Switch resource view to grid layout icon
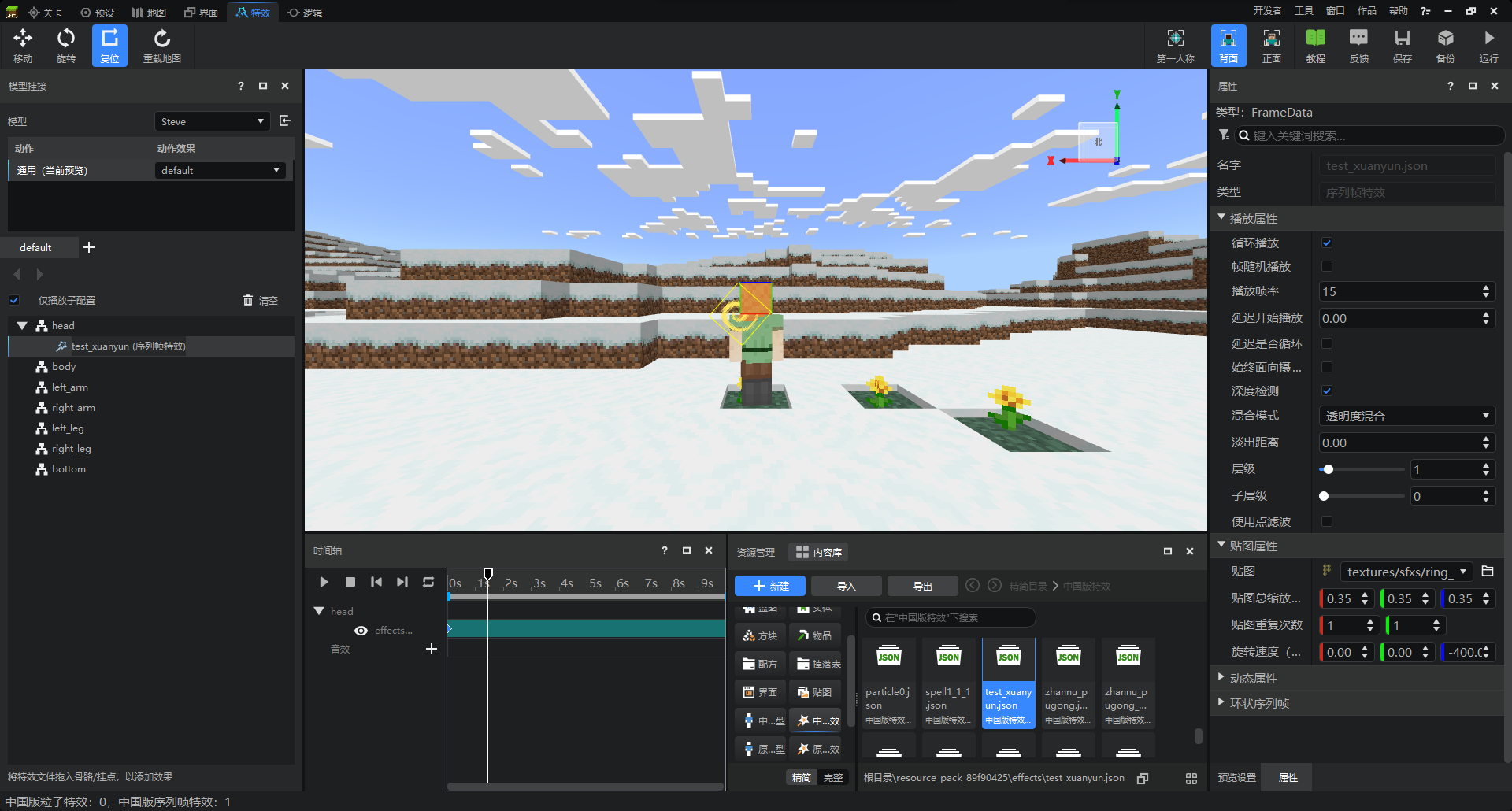Viewport: 1512px width, 811px height. pyautogui.click(x=1191, y=778)
